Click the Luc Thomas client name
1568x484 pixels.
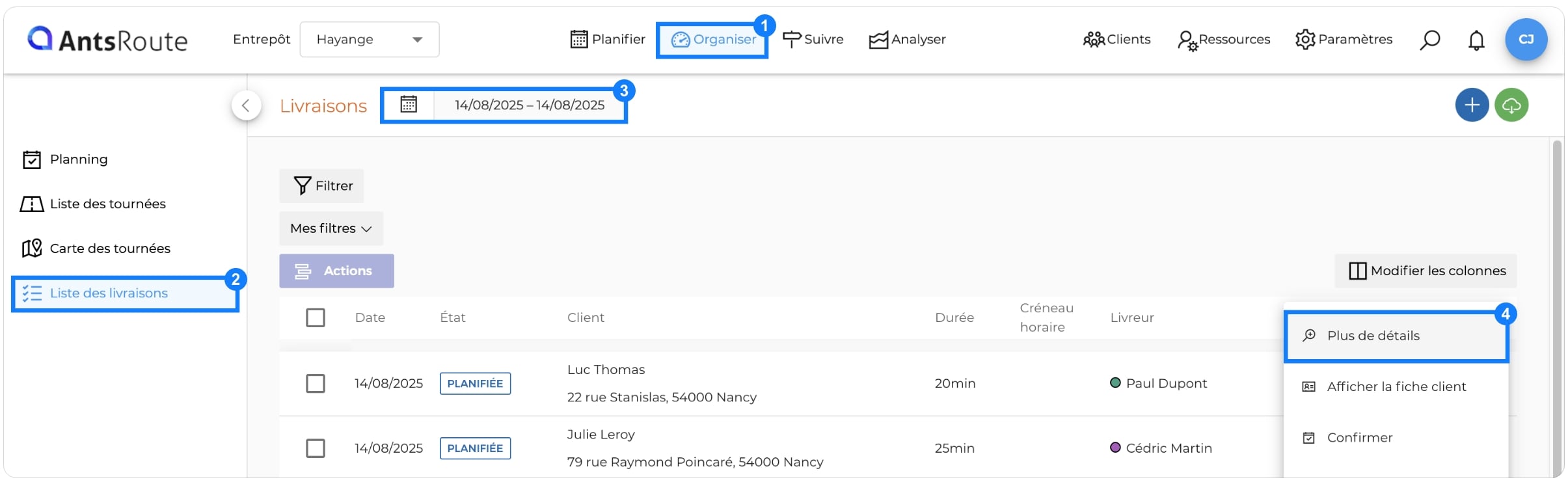[x=606, y=370]
